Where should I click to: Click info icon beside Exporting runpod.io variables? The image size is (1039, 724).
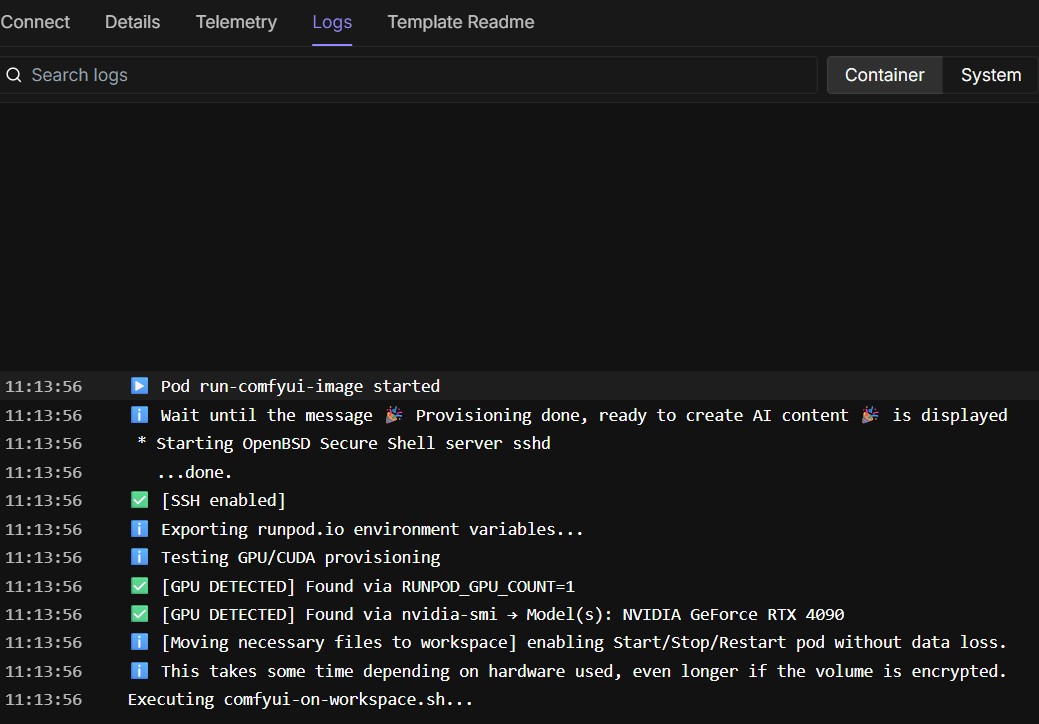(x=139, y=529)
